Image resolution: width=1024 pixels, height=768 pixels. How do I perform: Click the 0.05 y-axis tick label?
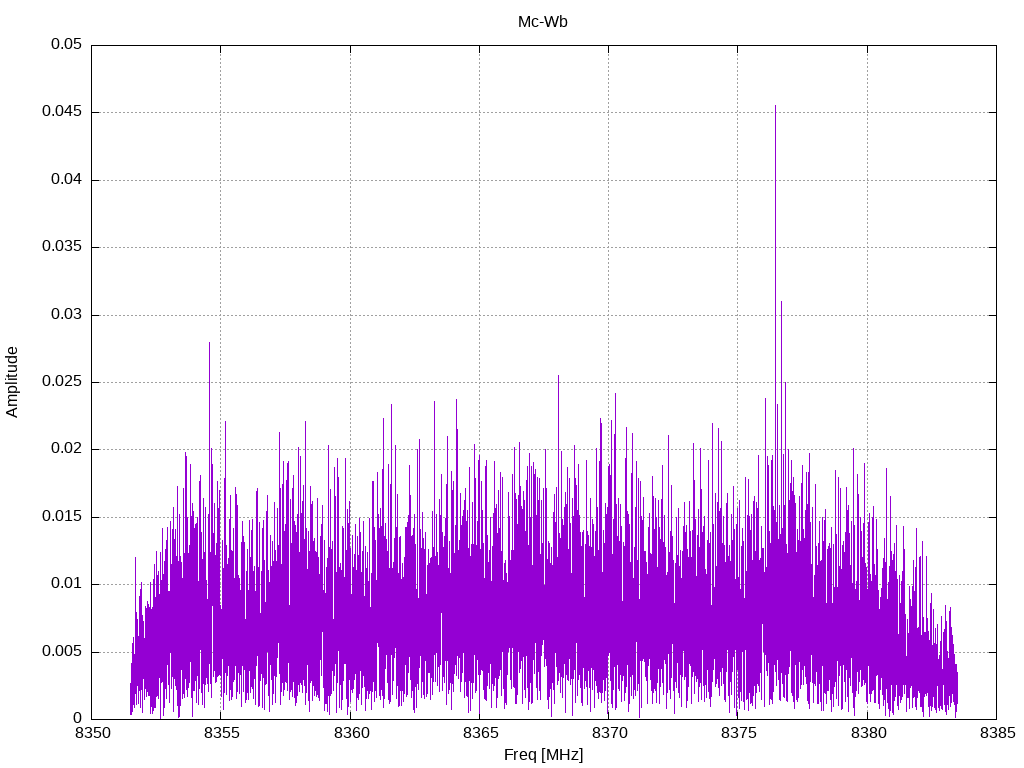[66, 45]
